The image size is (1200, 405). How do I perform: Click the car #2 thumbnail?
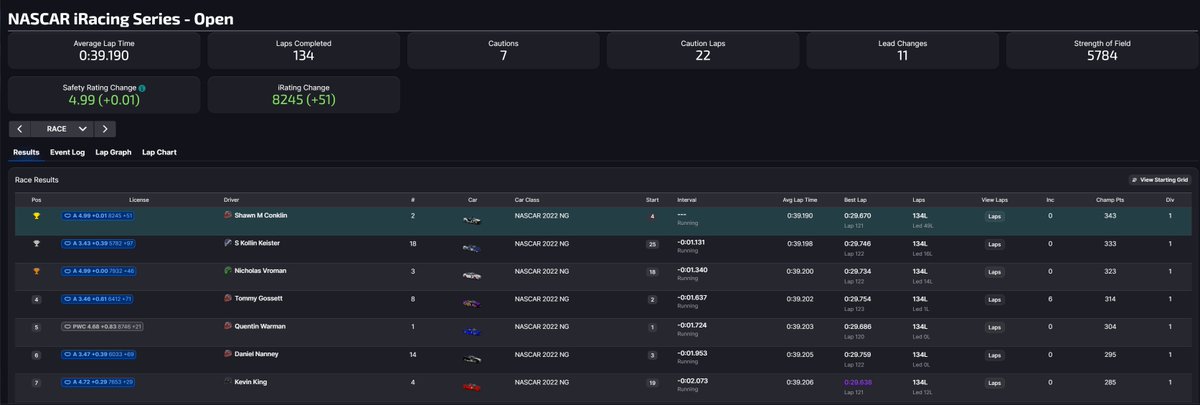472,219
